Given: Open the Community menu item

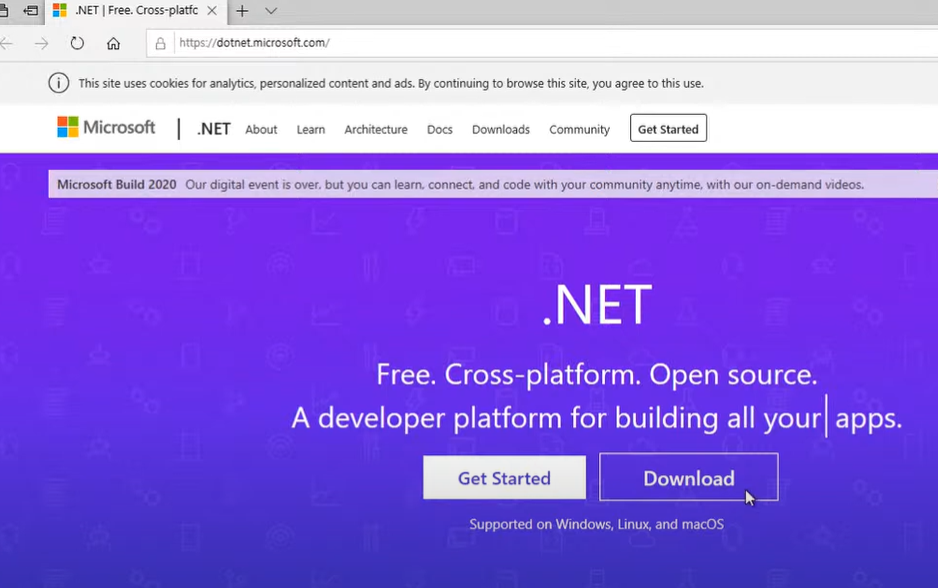Looking at the screenshot, I should tap(579, 129).
